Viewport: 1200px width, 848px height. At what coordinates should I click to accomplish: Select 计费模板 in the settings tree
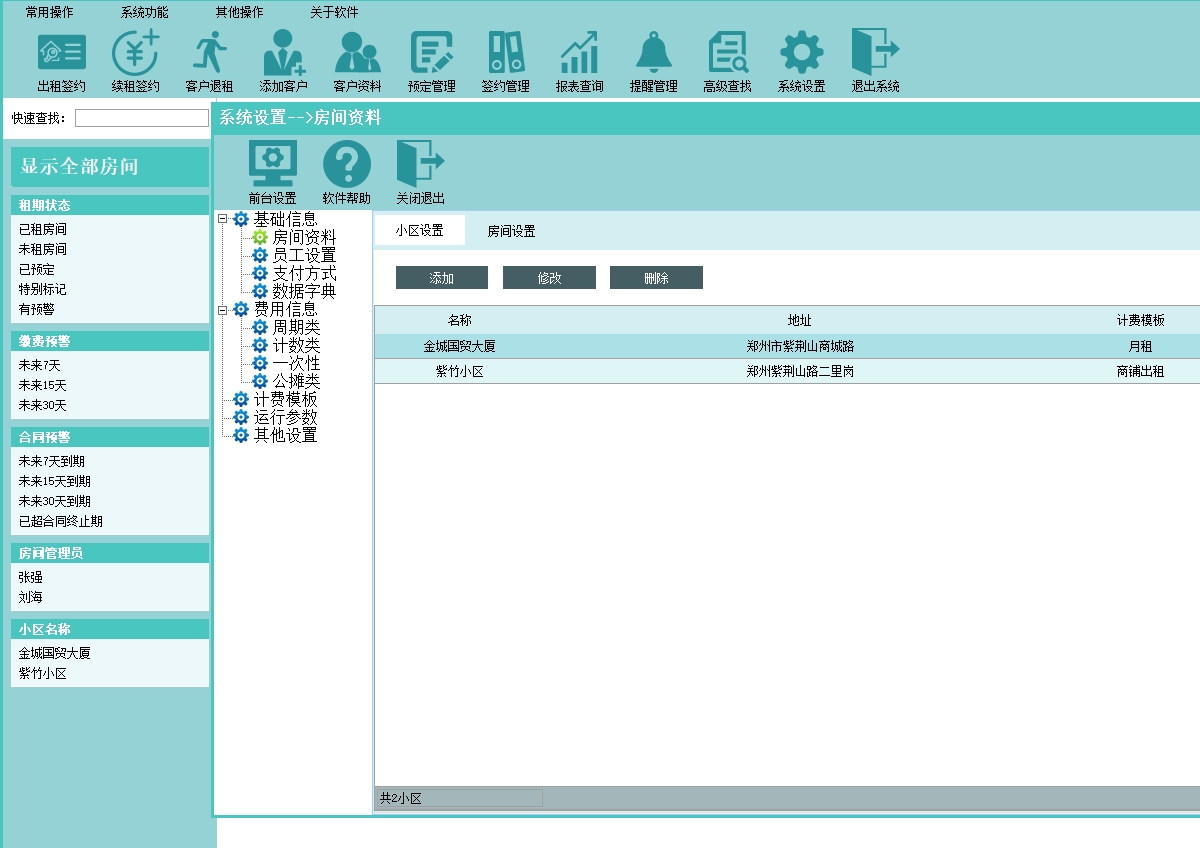tap(285, 400)
